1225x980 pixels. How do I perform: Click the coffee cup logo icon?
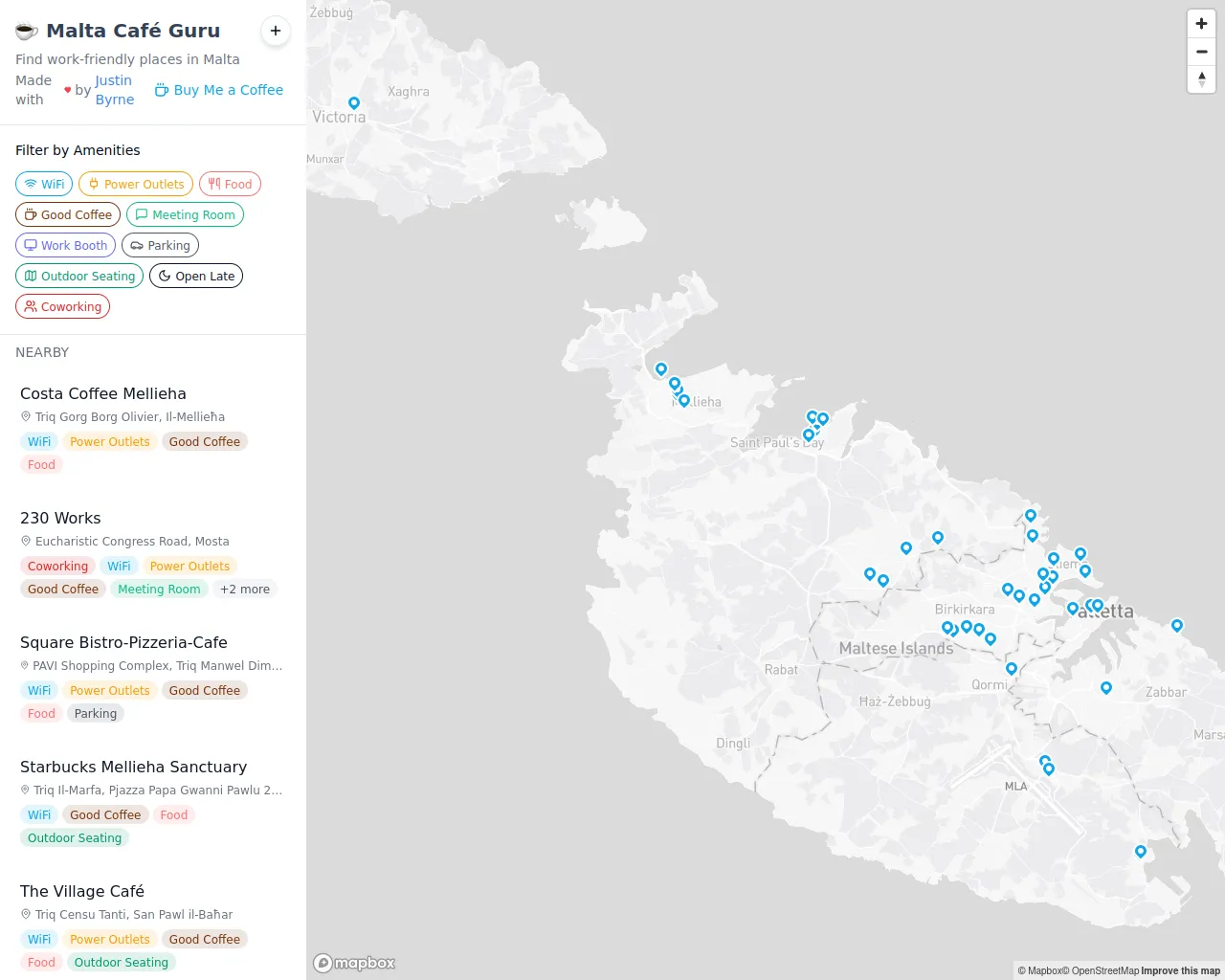click(27, 32)
